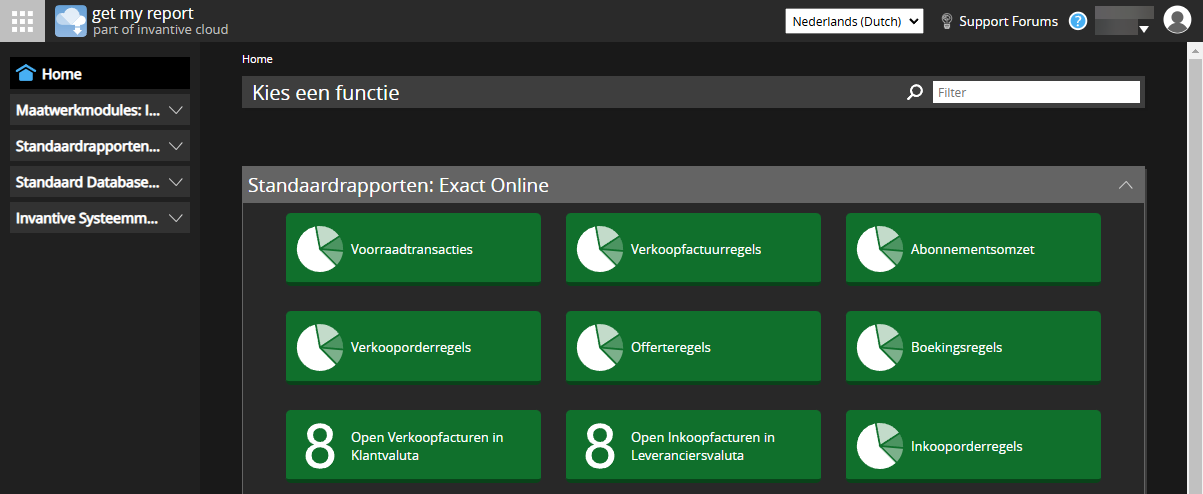Screen dimensions: 1203x494
Task: Click the Voorraadtransacties pie chart icon
Action: click(320, 249)
